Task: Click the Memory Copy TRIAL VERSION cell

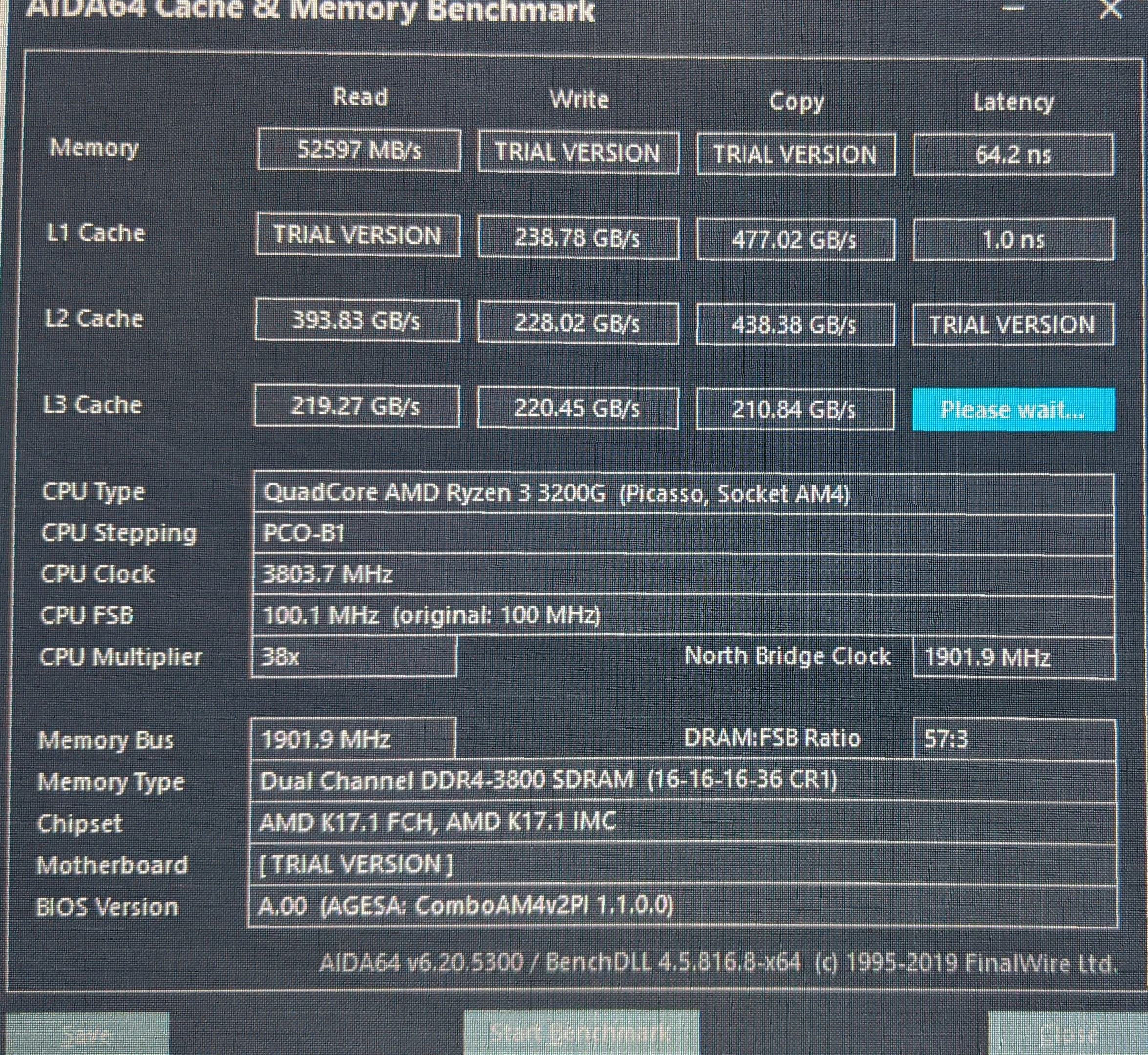Action: 796,154
